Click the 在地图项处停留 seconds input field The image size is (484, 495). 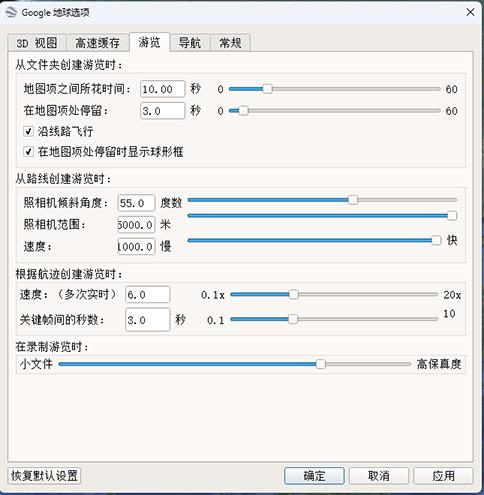(162, 111)
